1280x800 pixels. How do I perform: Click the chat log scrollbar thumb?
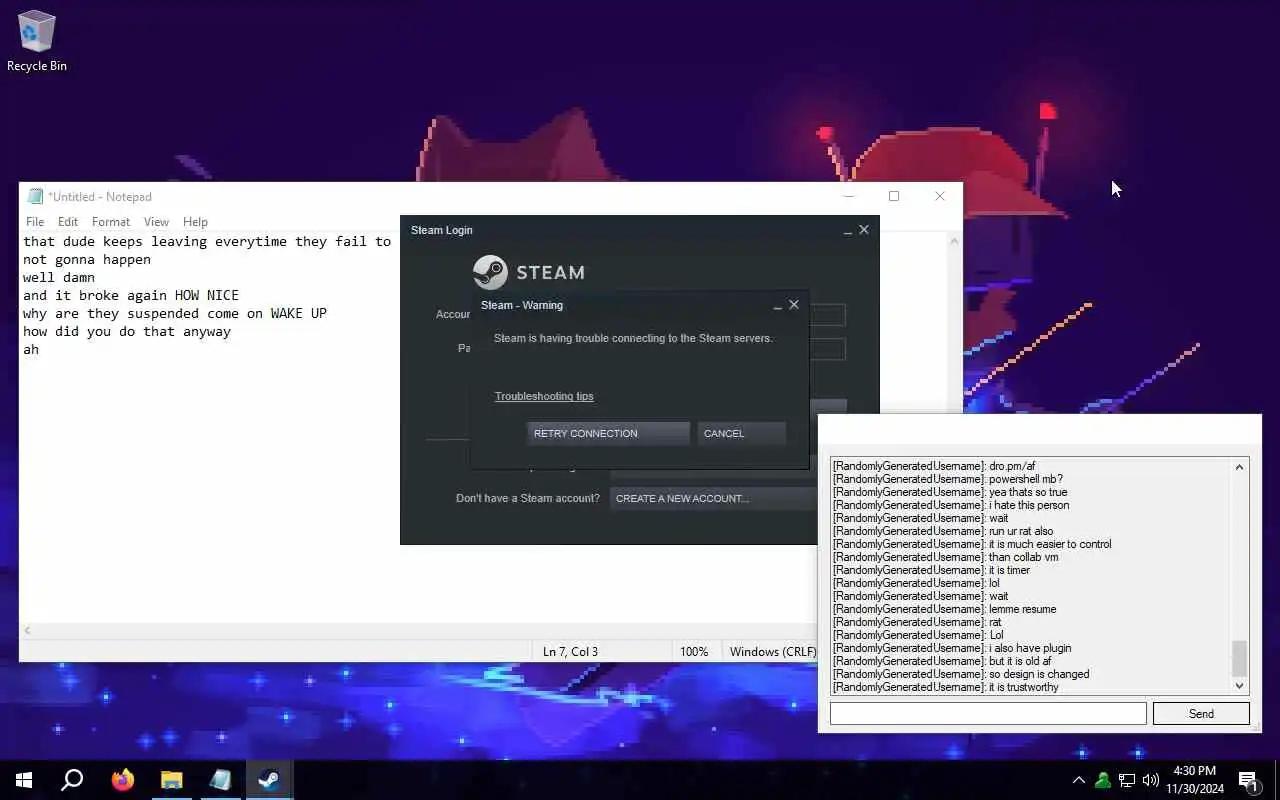click(1240, 659)
